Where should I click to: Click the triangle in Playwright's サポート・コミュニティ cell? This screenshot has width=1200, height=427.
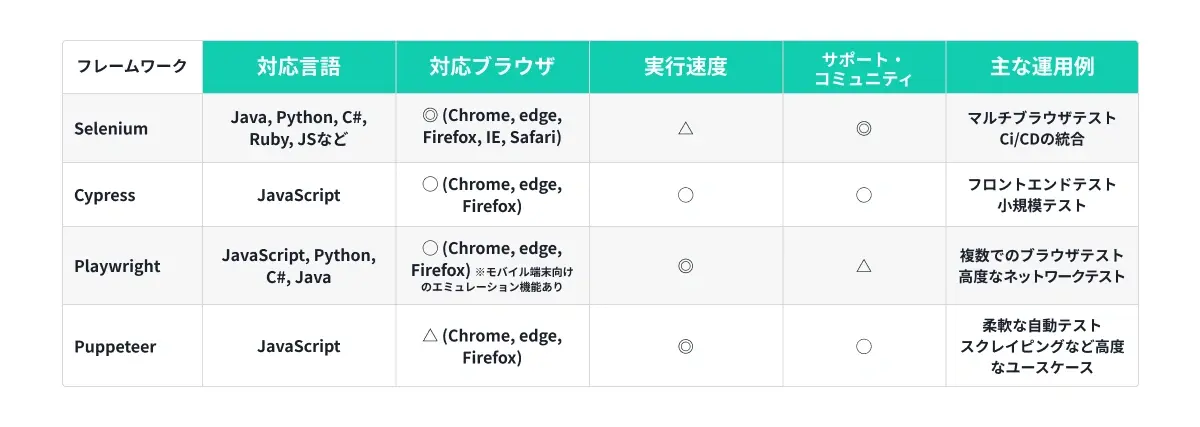[x=864, y=265]
